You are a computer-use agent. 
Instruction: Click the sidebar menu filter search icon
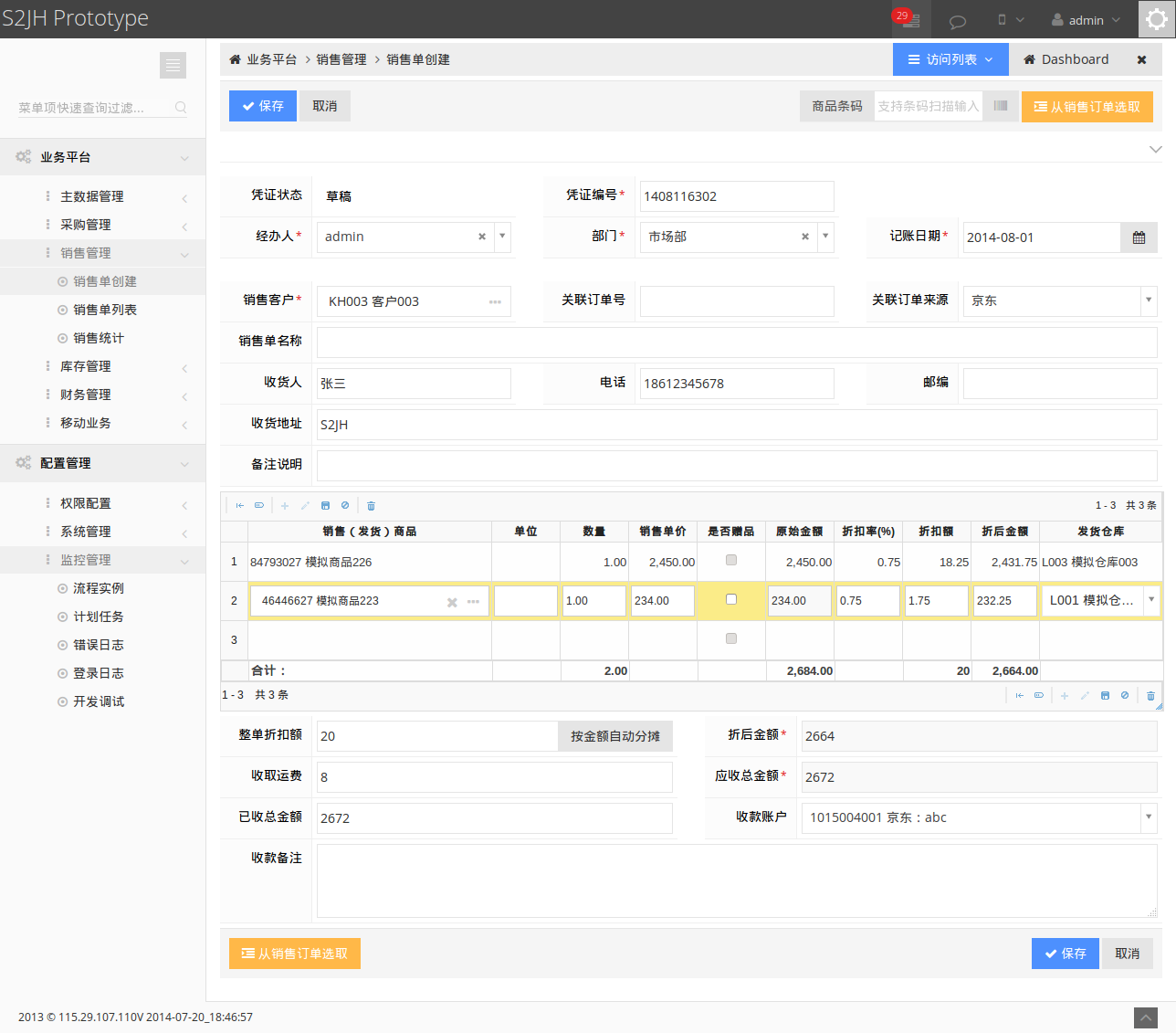tap(181, 108)
